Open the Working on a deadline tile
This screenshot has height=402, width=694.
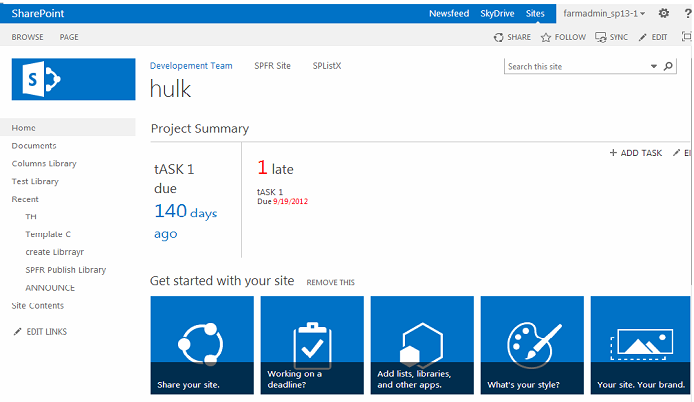pos(312,345)
